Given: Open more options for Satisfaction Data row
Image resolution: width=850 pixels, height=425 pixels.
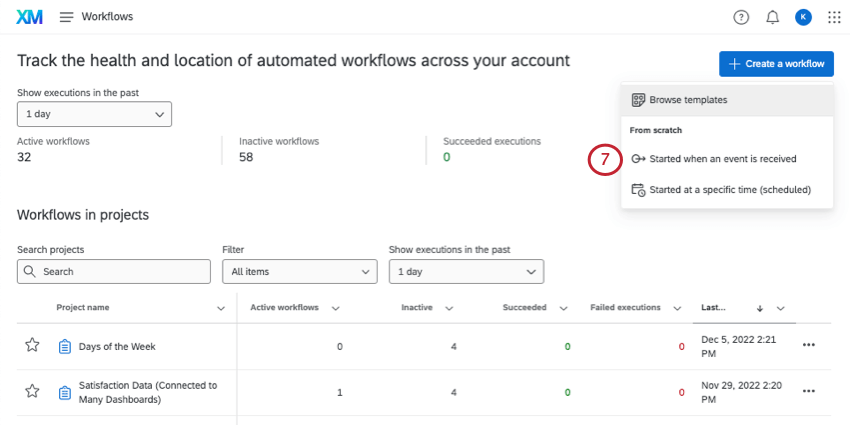Looking at the screenshot, I should (809, 392).
